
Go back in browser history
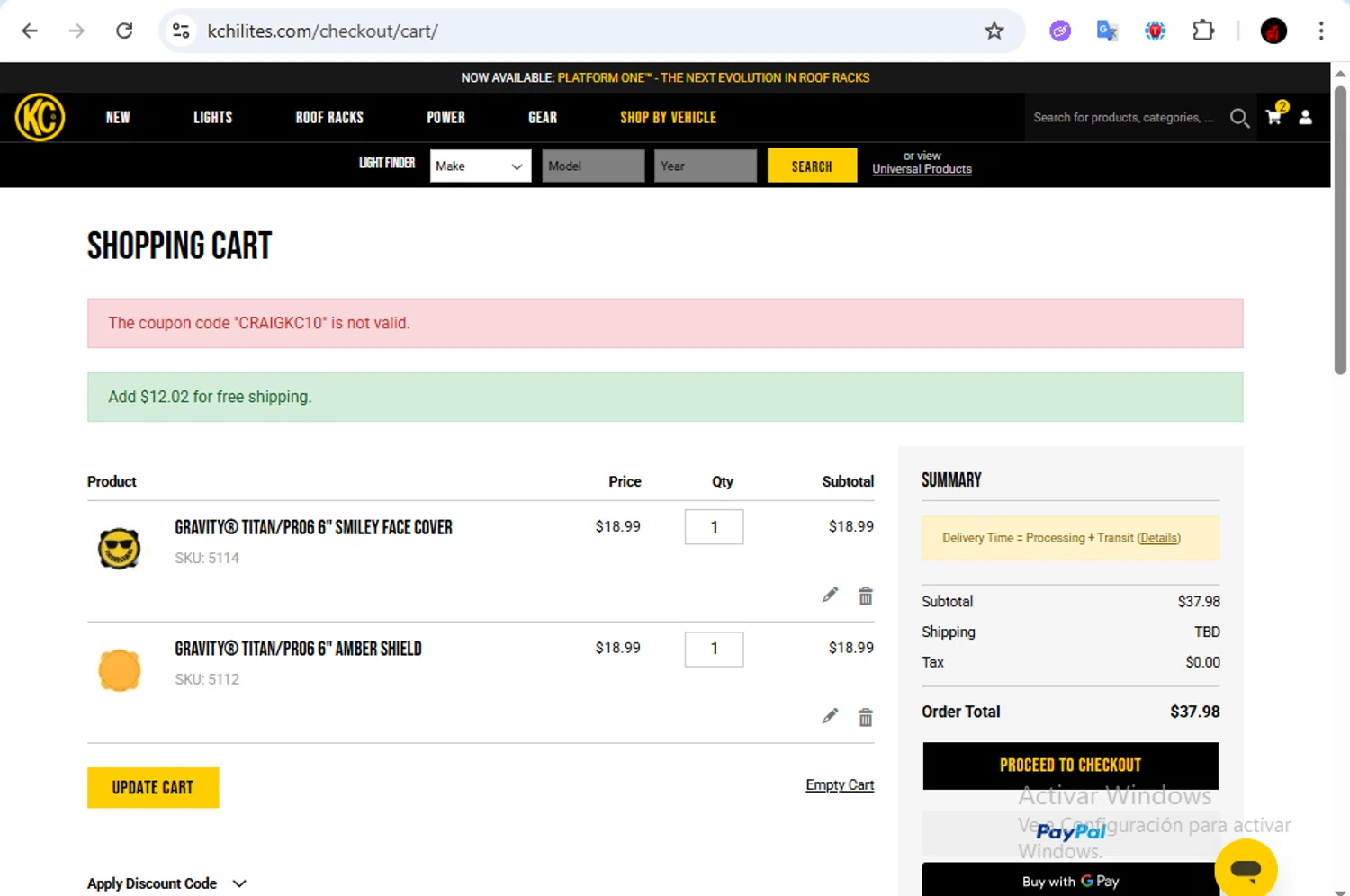[x=30, y=31]
